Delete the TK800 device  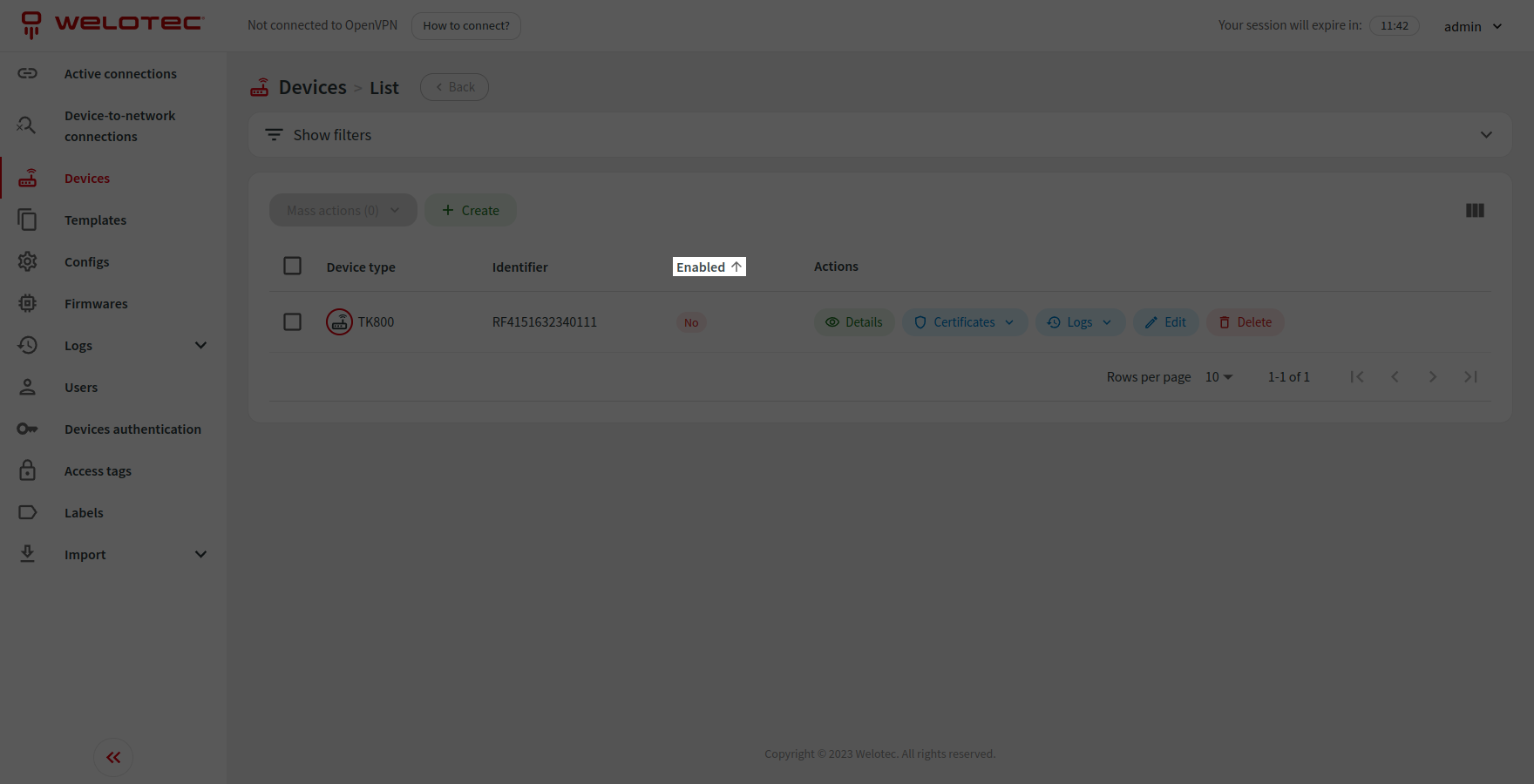1245,322
